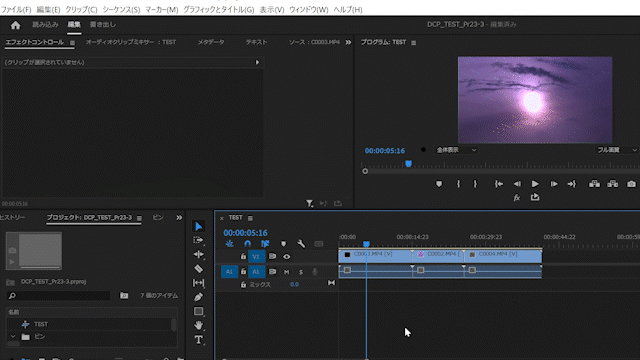This screenshot has height=360, width=640.
Task: Toggle global FX mute
Action: [x=517, y=198]
